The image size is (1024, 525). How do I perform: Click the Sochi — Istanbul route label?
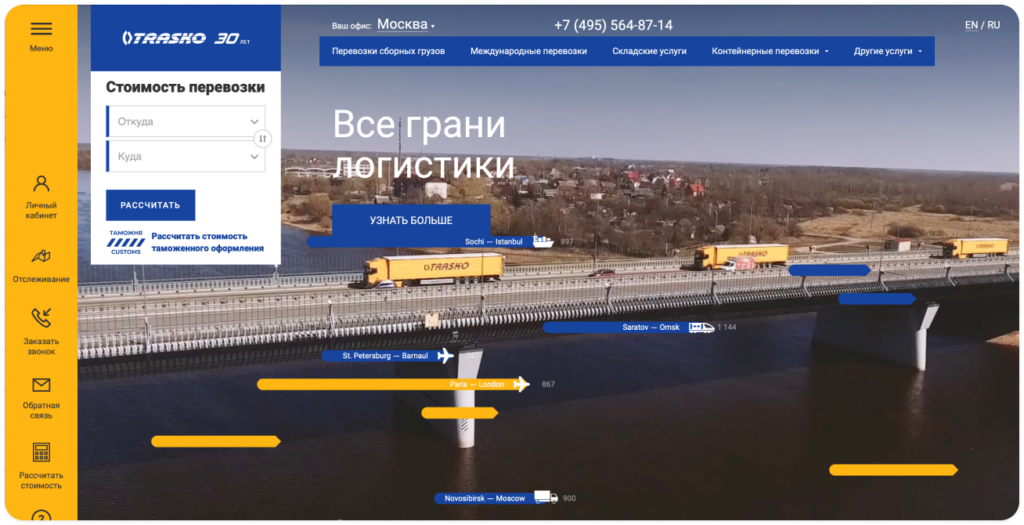point(494,242)
